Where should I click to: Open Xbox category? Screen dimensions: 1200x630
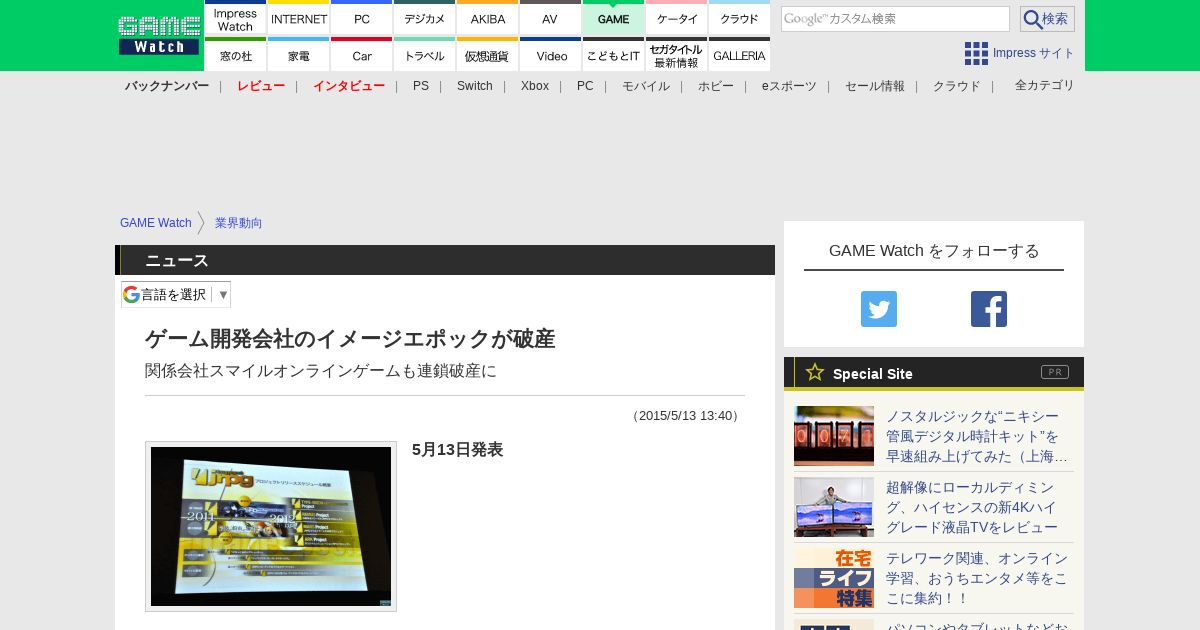pos(535,86)
